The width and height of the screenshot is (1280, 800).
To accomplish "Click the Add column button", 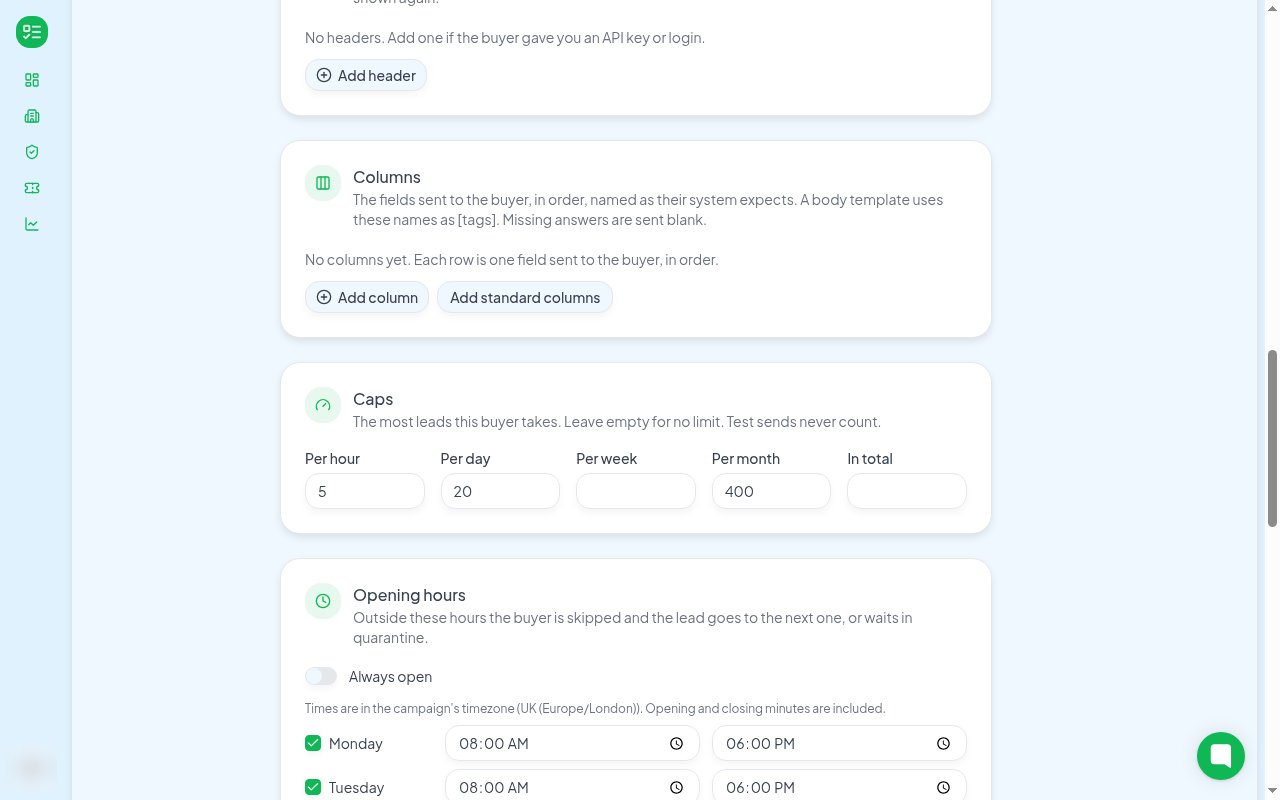I will [367, 297].
